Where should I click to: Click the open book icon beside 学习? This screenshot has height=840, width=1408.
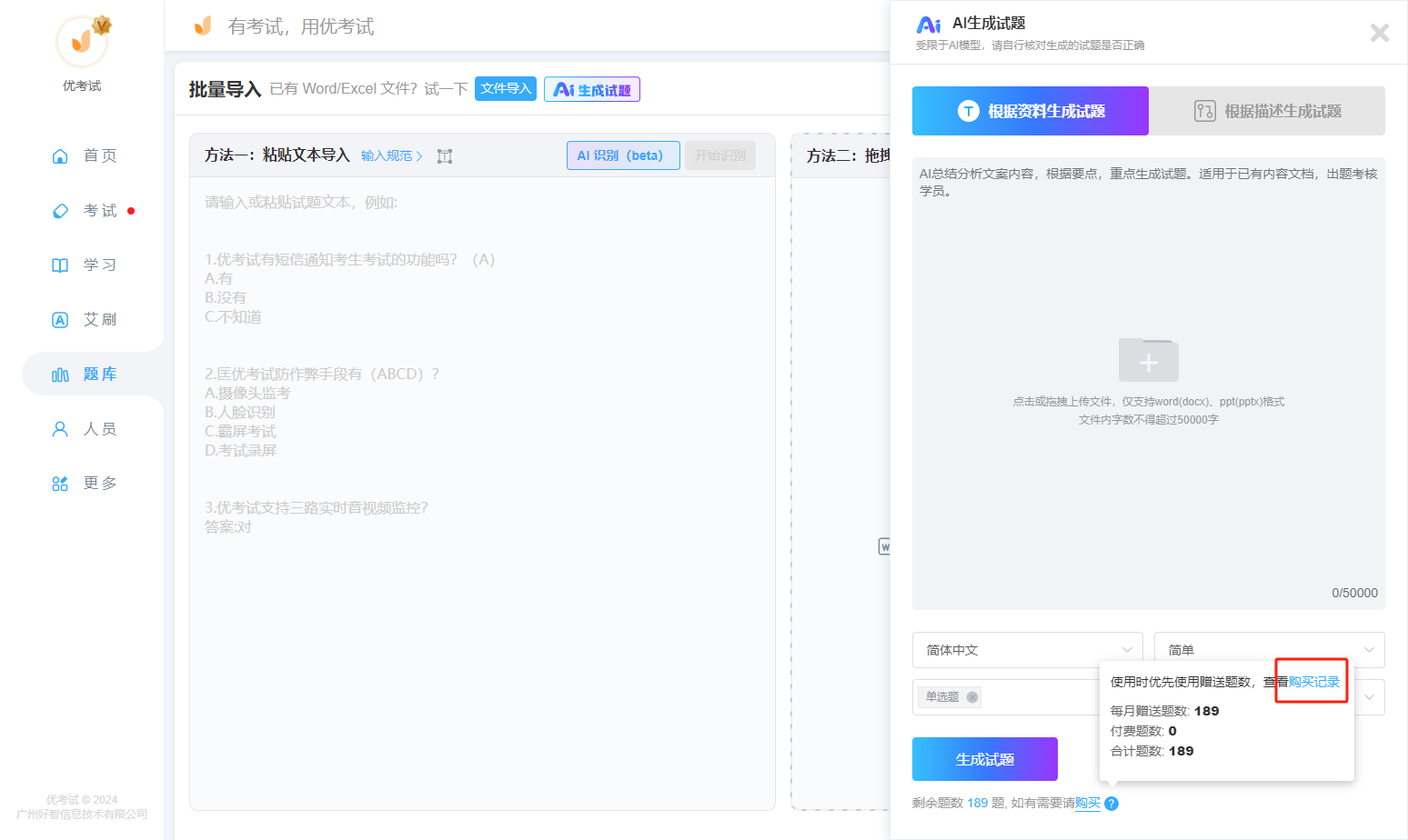[60, 265]
